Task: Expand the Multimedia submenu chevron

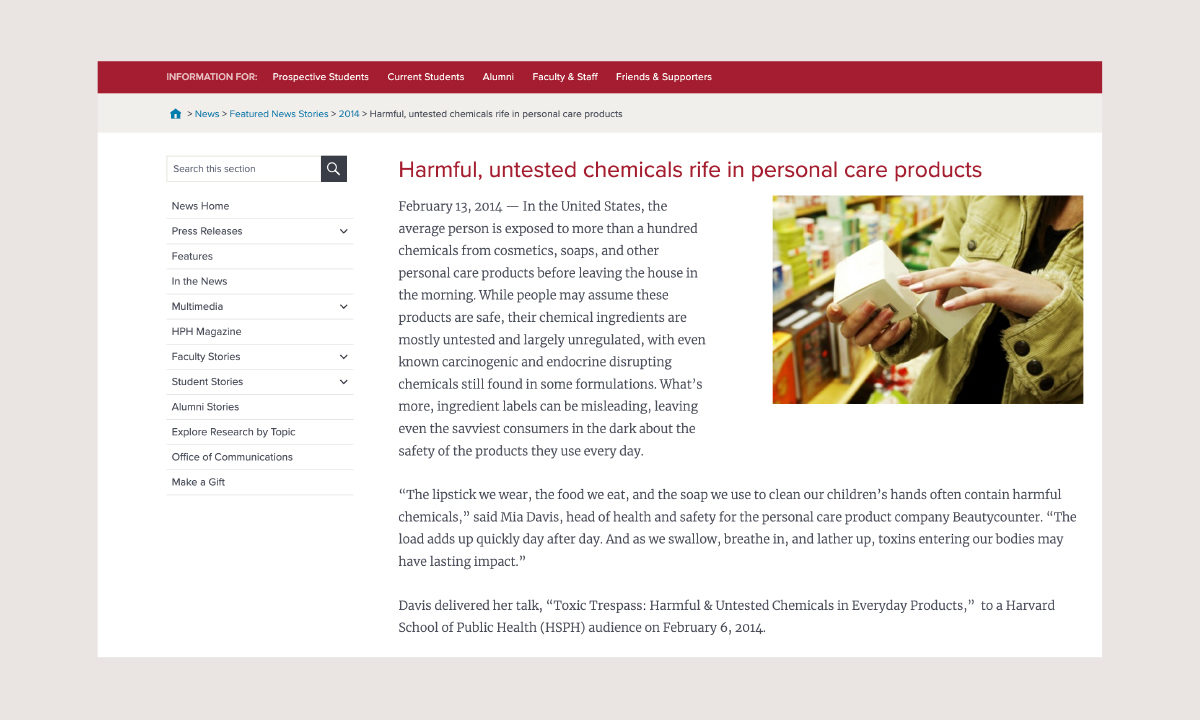Action: click(343, 307)
